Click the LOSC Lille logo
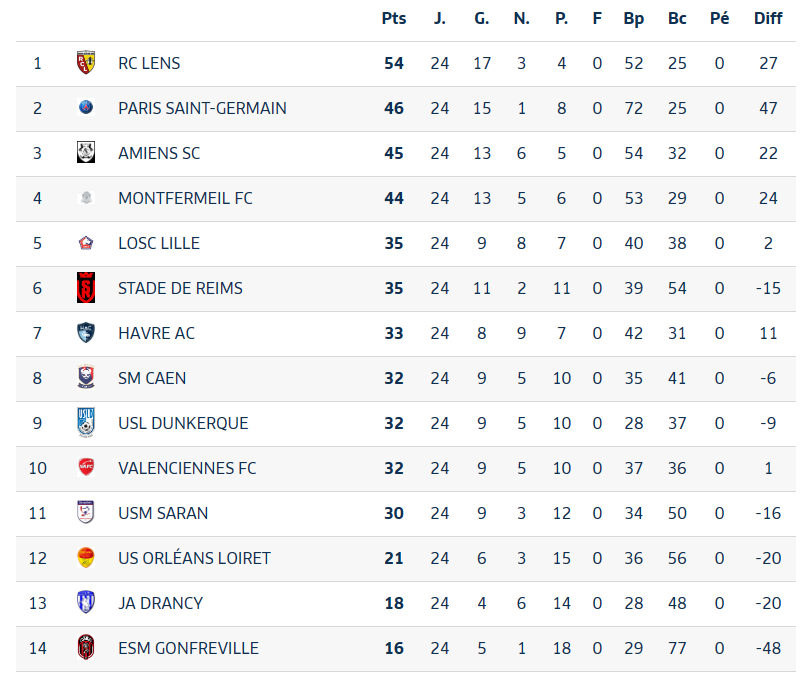The image size is (806, 684). click(x=86, y=243)
